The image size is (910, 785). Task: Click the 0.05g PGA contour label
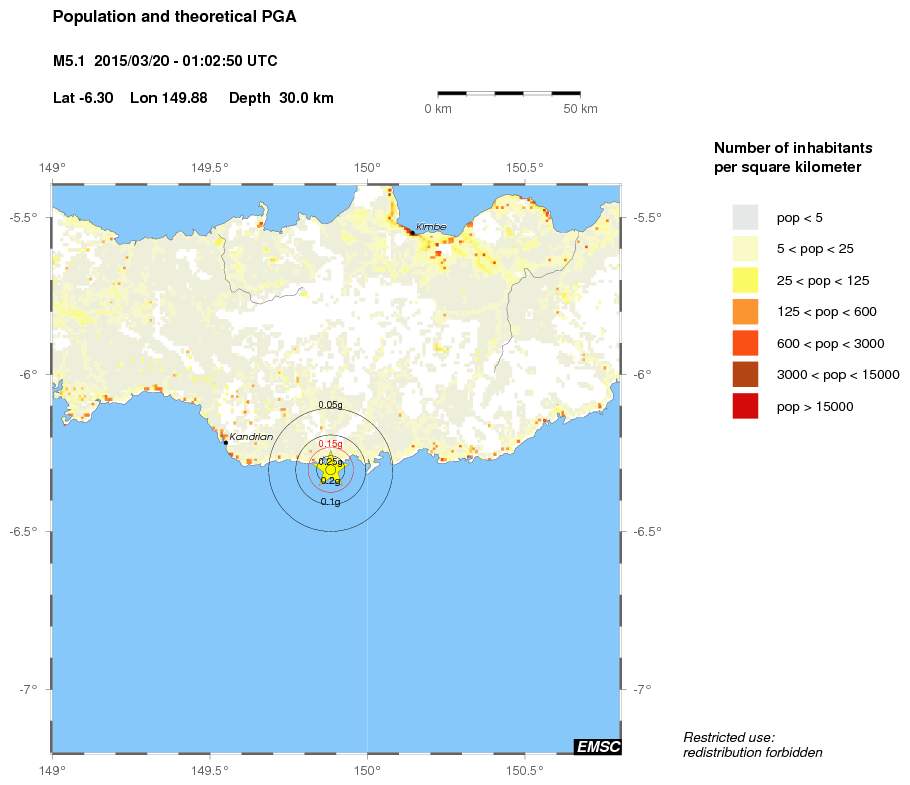(x=330, y=405)
